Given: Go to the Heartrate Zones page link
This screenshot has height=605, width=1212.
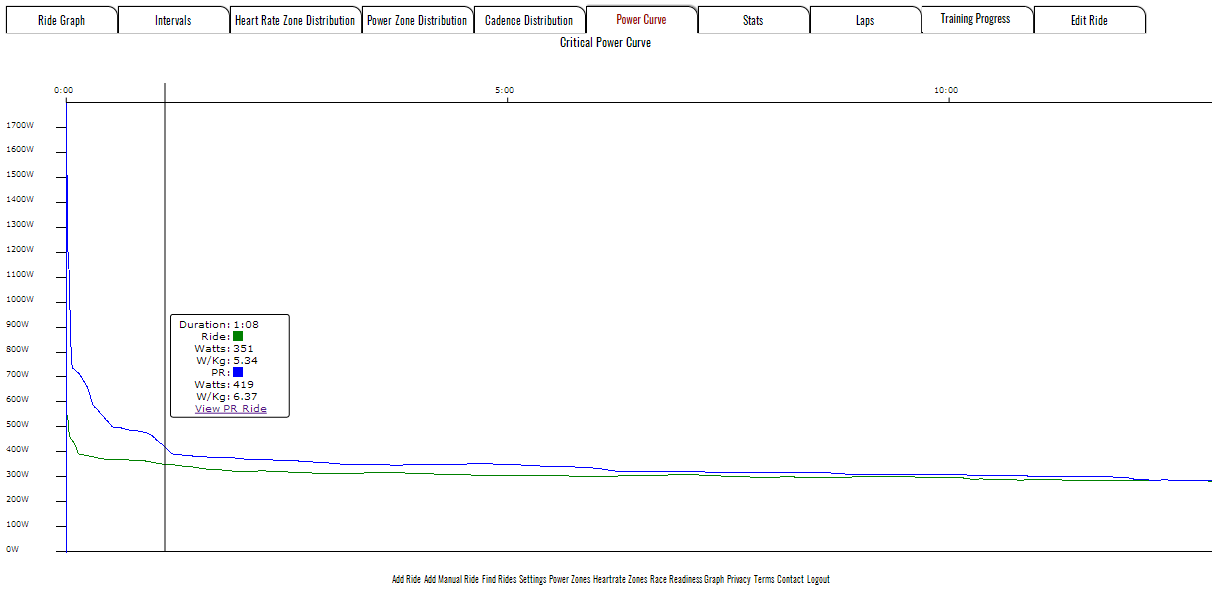Looking at the screenshot, I should click(620, 580).
